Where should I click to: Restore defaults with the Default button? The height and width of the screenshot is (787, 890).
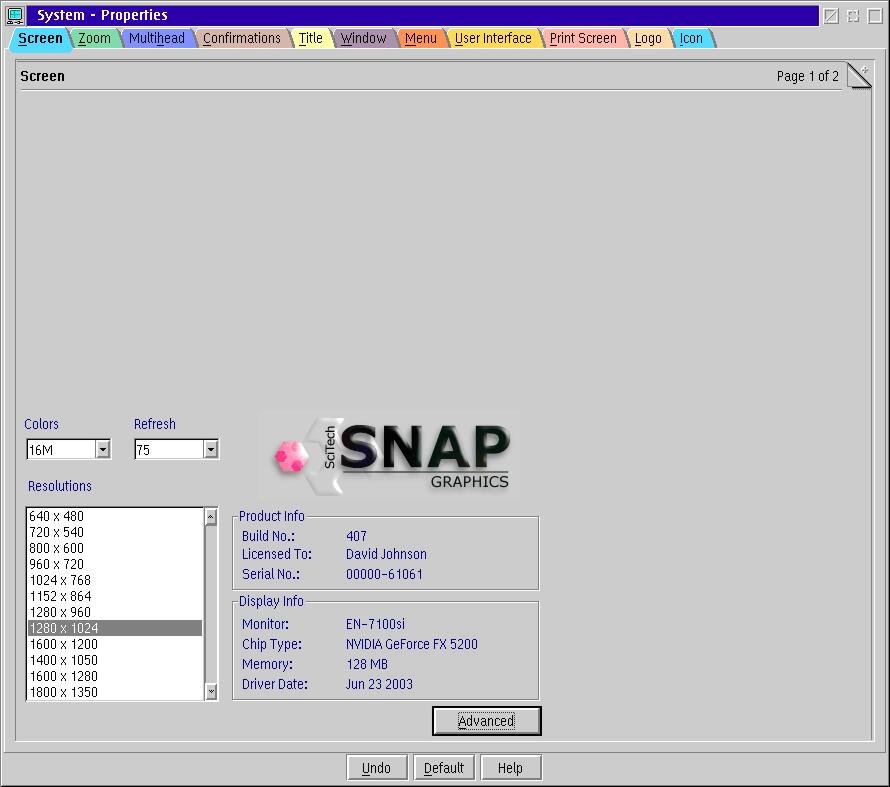click(x=443, y=768)
